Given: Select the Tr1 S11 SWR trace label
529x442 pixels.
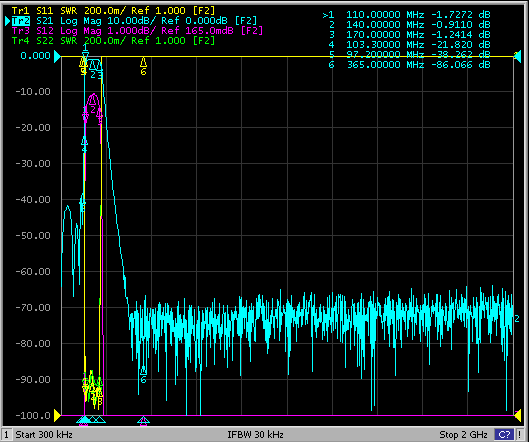Looking at the screenshot, I should (113, 10).
